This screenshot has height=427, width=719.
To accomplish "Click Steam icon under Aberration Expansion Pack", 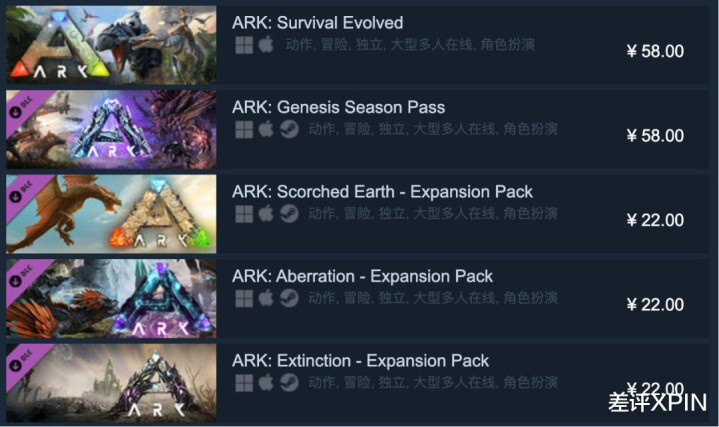I will click(x=289, y=298).
